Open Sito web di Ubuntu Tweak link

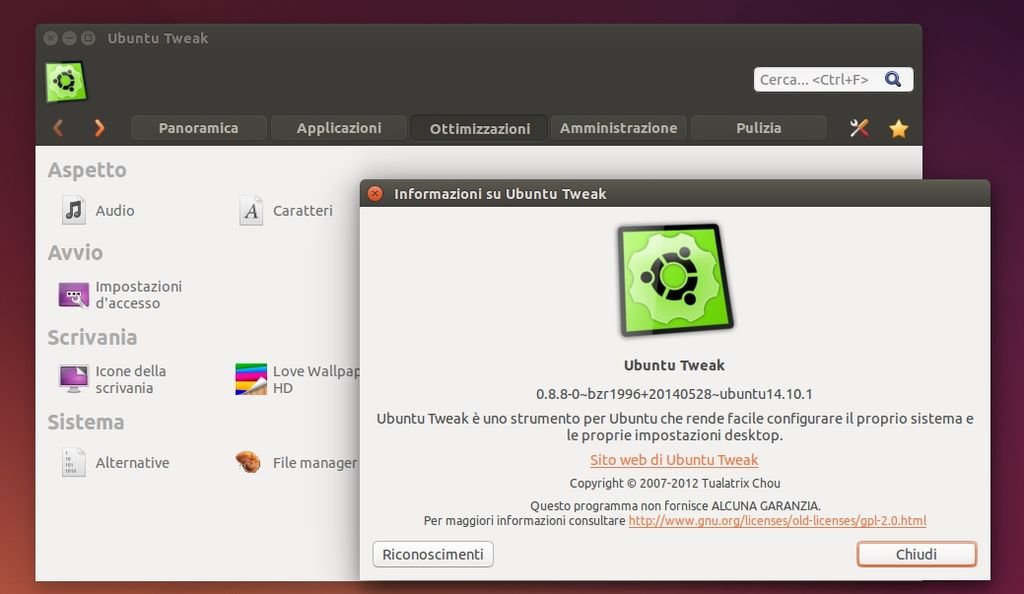pyautogui.click(x=674, y=460)
